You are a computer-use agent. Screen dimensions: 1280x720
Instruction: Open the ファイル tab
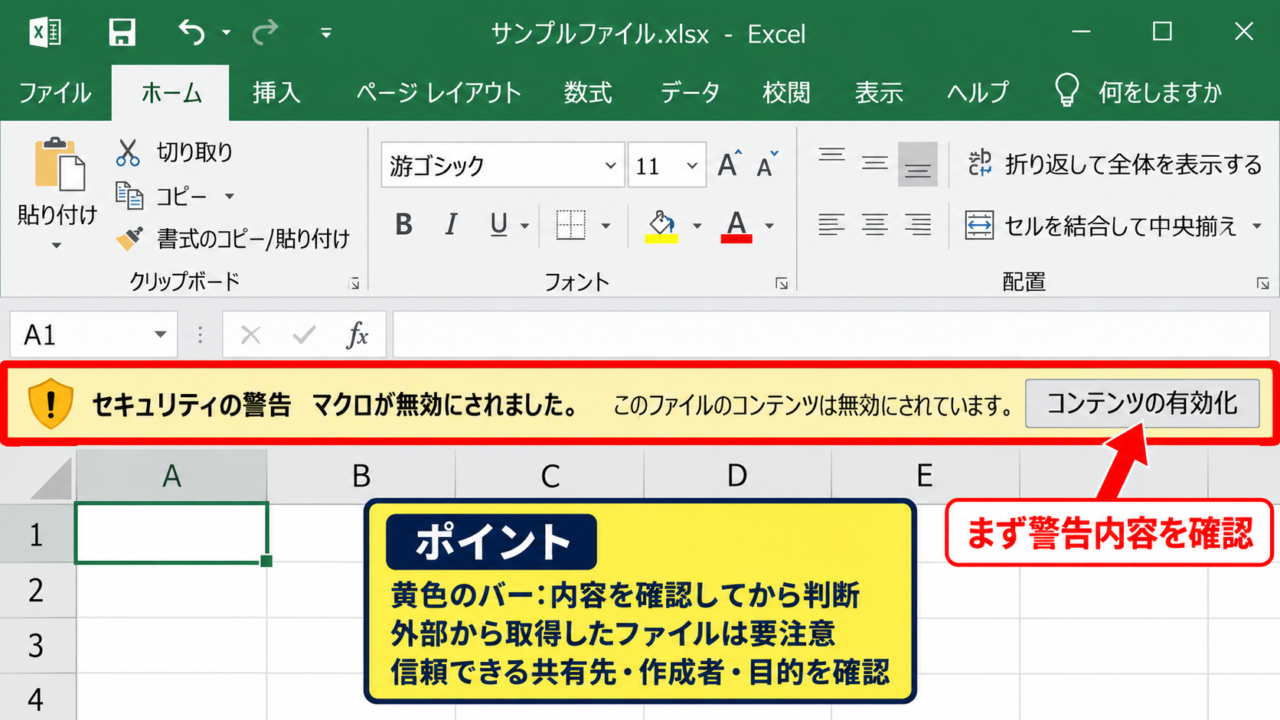(55, 93)
